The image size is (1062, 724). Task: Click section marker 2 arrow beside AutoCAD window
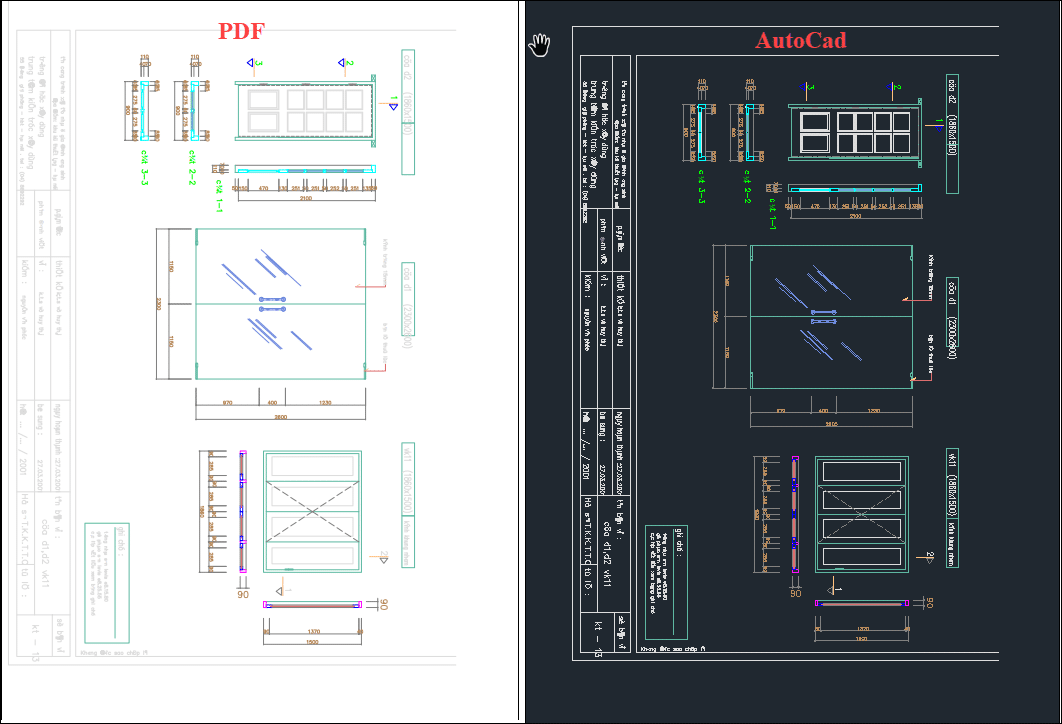927,556
